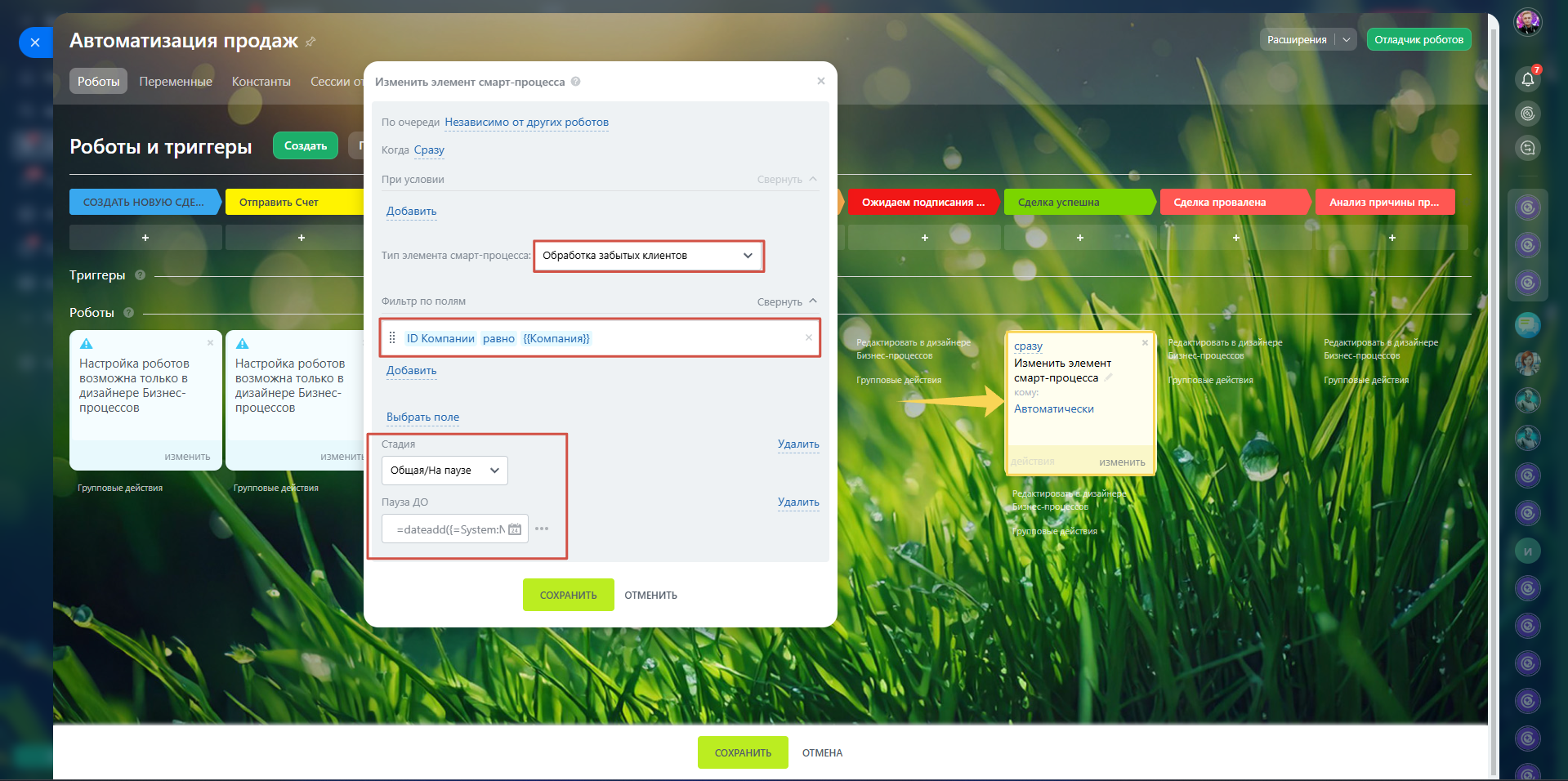The width and height of the screenshot is (1568, 781).
Task: Click the help icon beside Триггеры
Action: [140, 275]
